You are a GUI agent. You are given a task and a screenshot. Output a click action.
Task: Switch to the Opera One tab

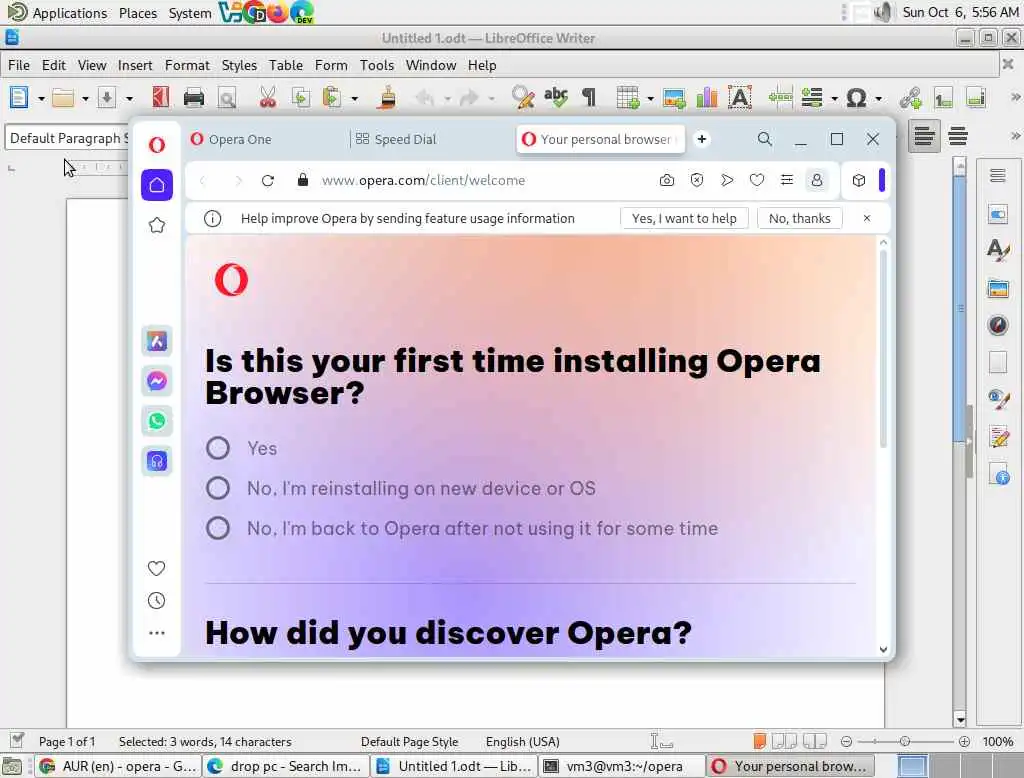[264, 139]
